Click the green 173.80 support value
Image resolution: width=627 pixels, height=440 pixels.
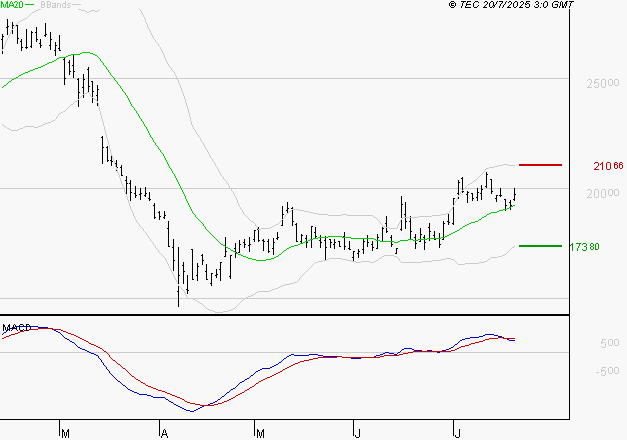[x=584, y=247]
